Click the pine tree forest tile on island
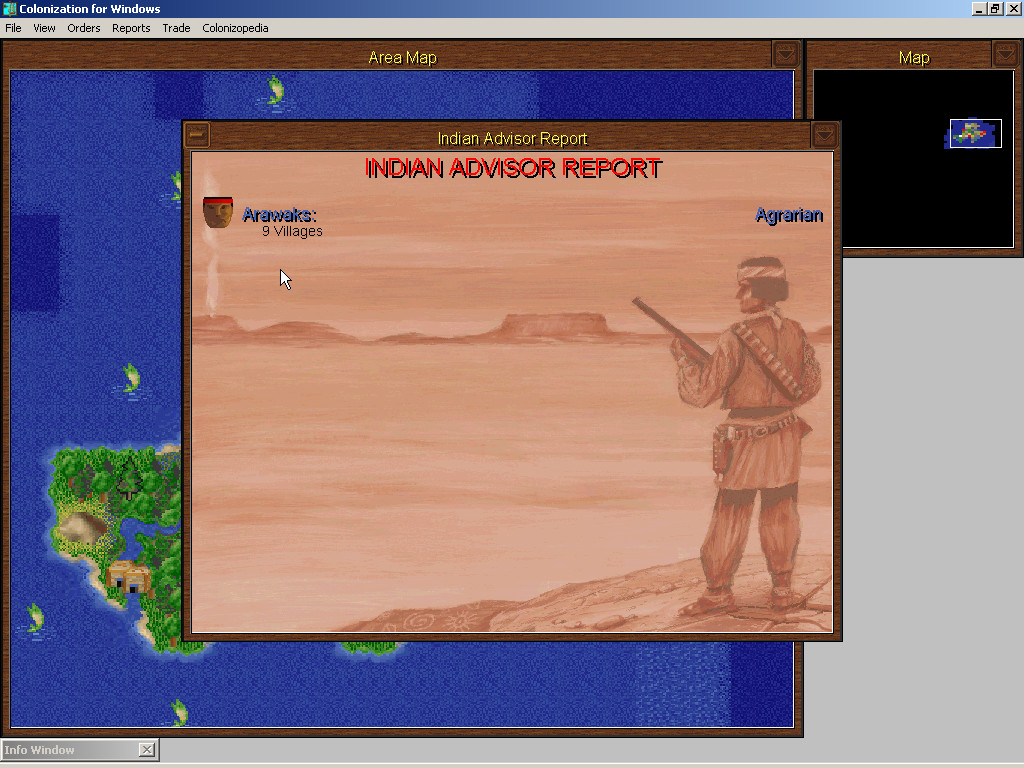1024x768 pixels. point(129,479)
